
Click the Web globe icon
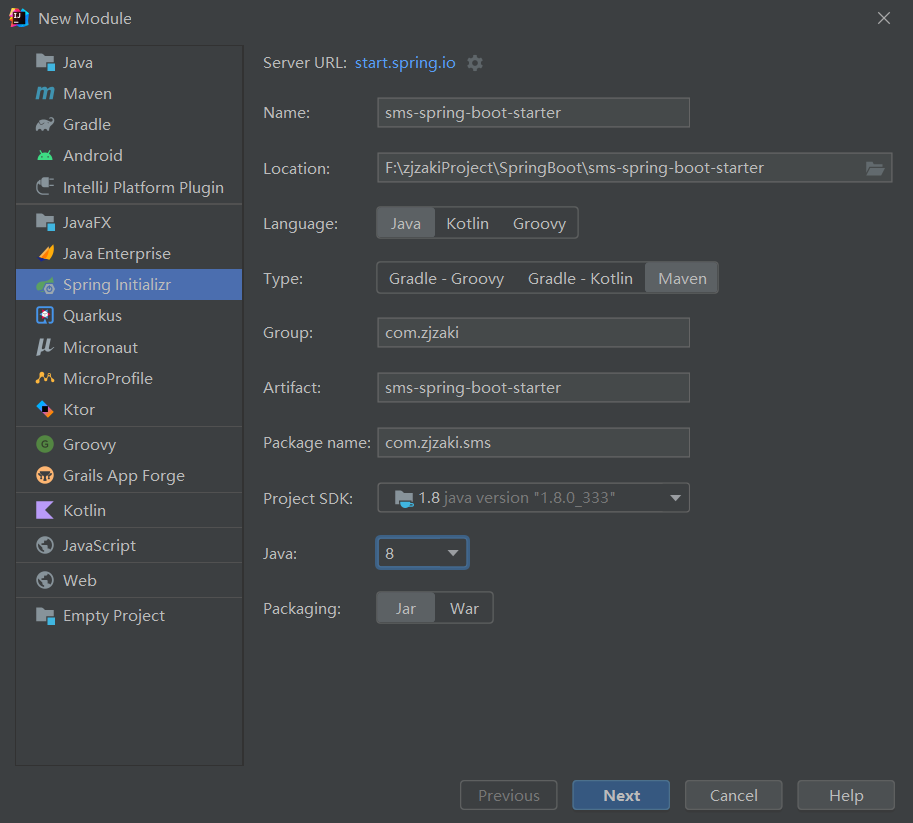click(45, 580)
